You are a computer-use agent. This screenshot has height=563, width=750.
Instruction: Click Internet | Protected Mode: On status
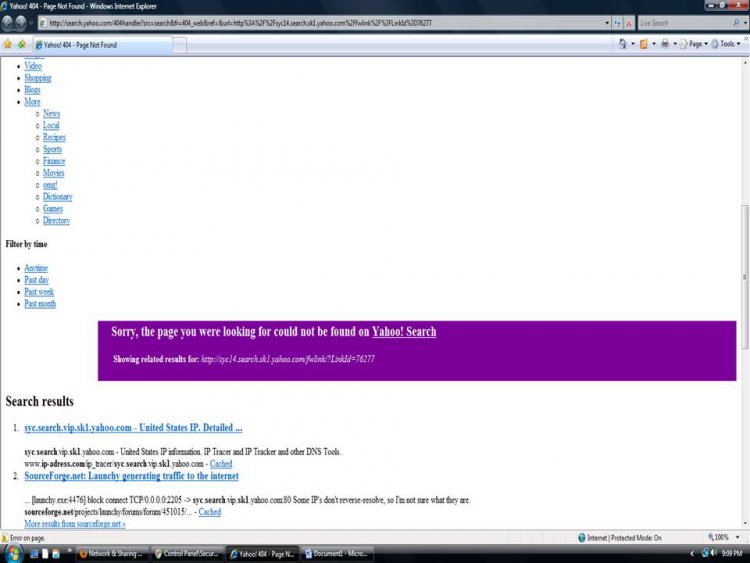pyautogui.click(x=619, y=538)
